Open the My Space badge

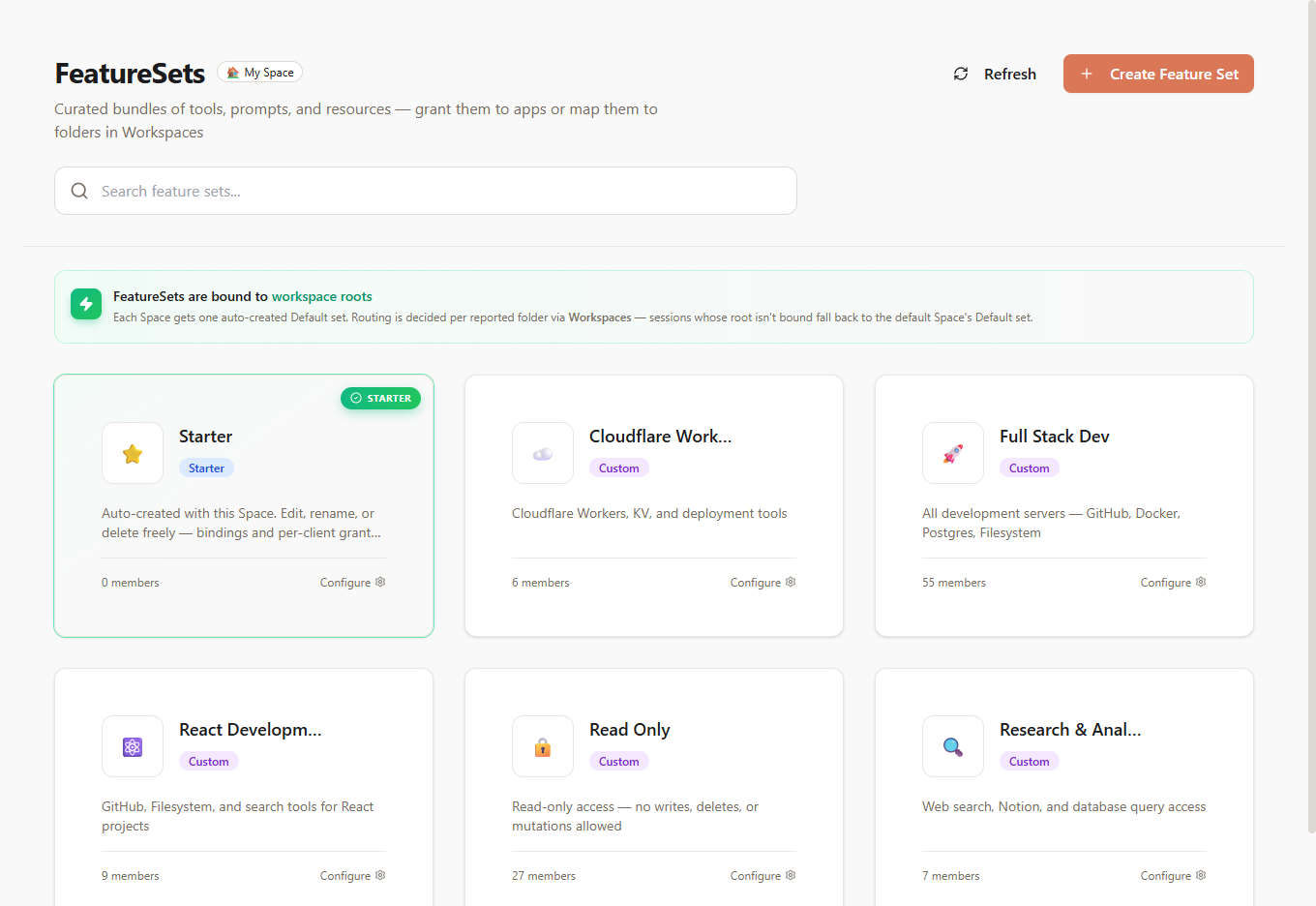pos(260,73)
